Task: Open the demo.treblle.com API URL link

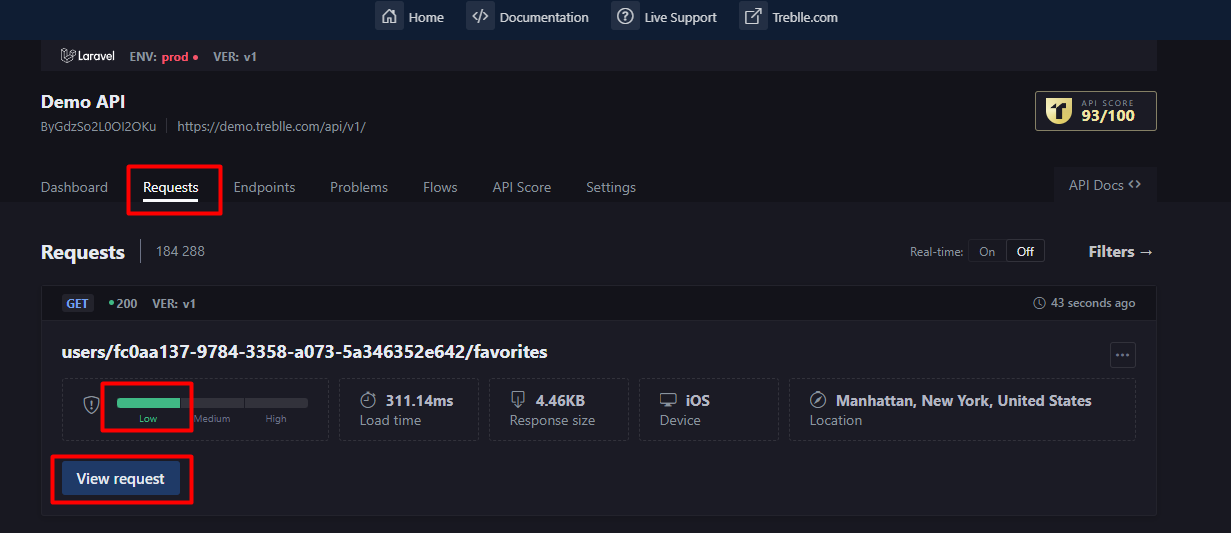Action: (x=271, y=127)
